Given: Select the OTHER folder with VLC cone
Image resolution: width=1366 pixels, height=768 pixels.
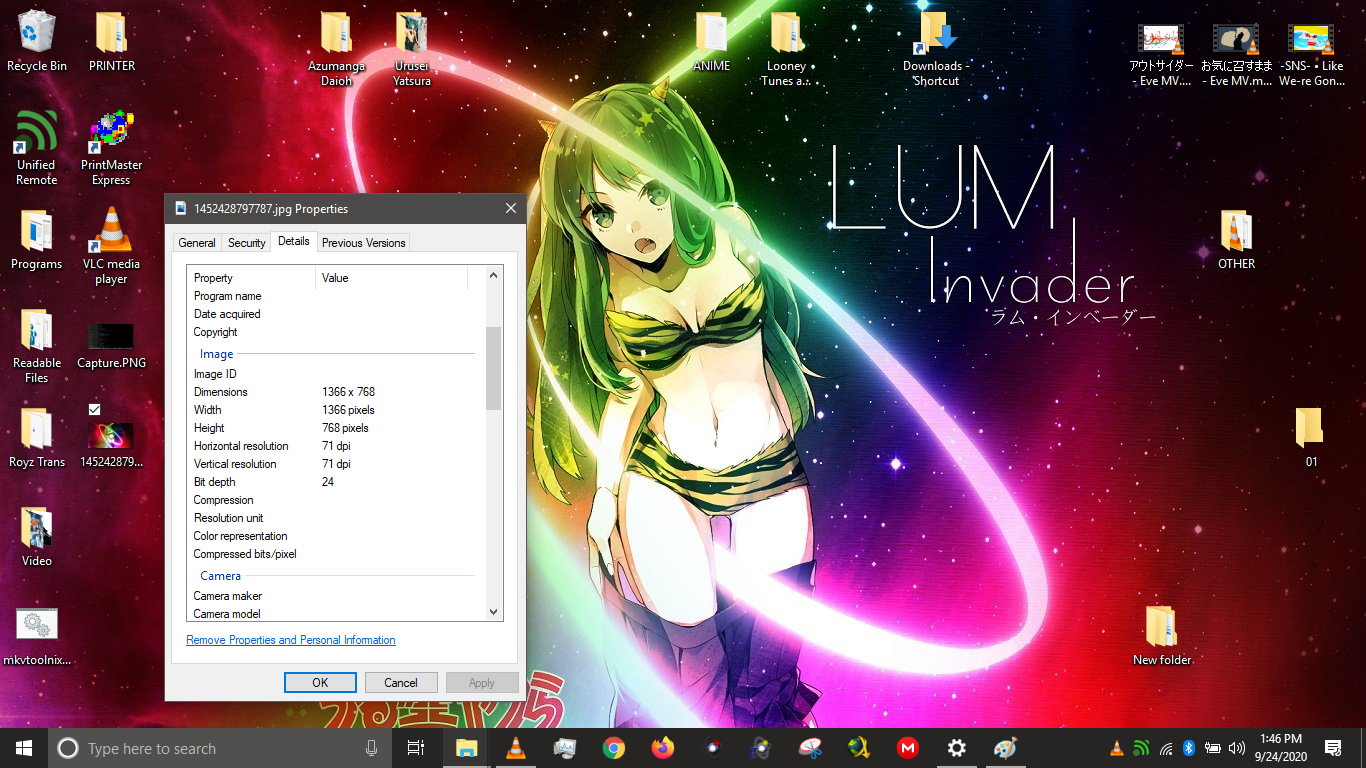Looking at the screenshot, I should pyautogui.click(x=1236, y=240).
